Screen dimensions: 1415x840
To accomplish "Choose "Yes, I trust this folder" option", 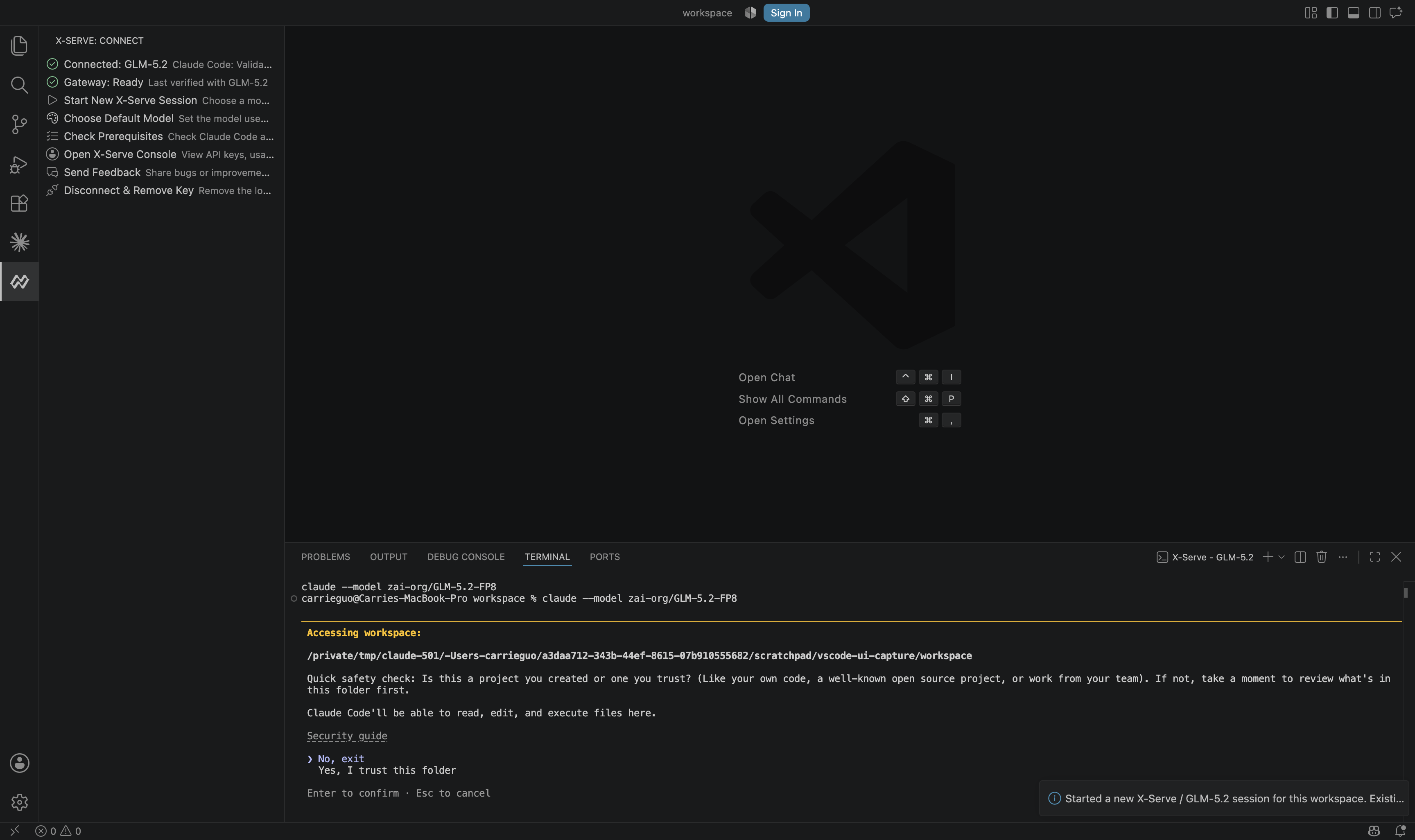I will click(x=387, y=770).
